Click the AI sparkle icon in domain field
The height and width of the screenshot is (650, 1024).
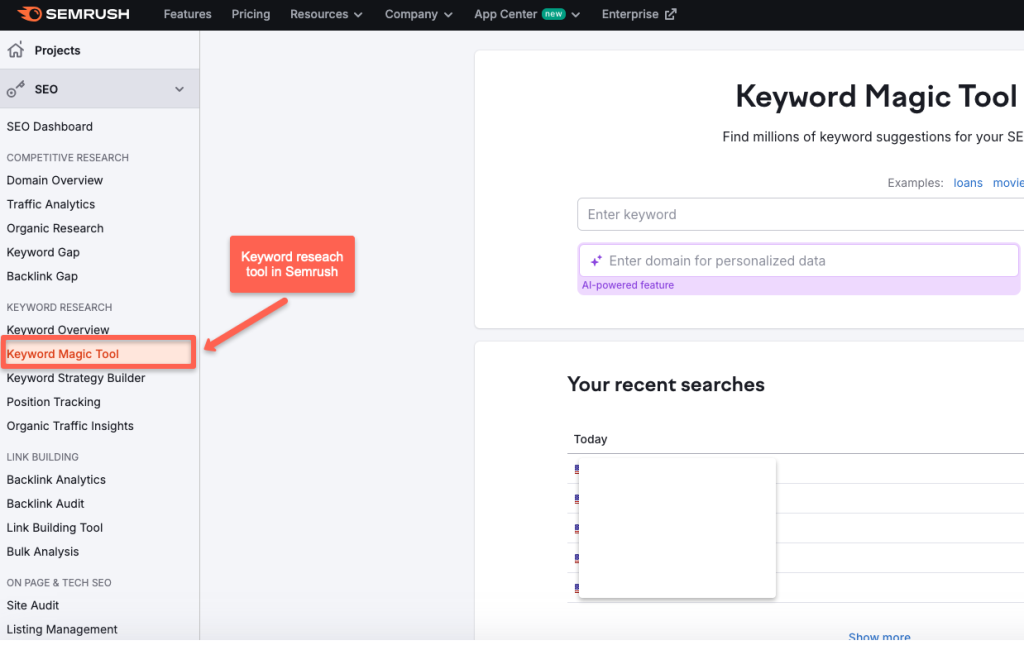click(x=595, y=260)
